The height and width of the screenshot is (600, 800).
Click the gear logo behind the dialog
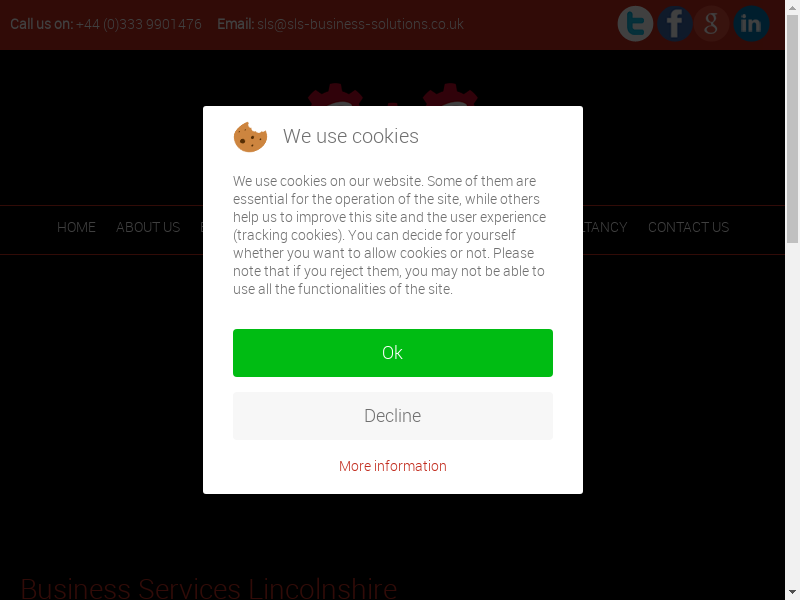[391, 94]
